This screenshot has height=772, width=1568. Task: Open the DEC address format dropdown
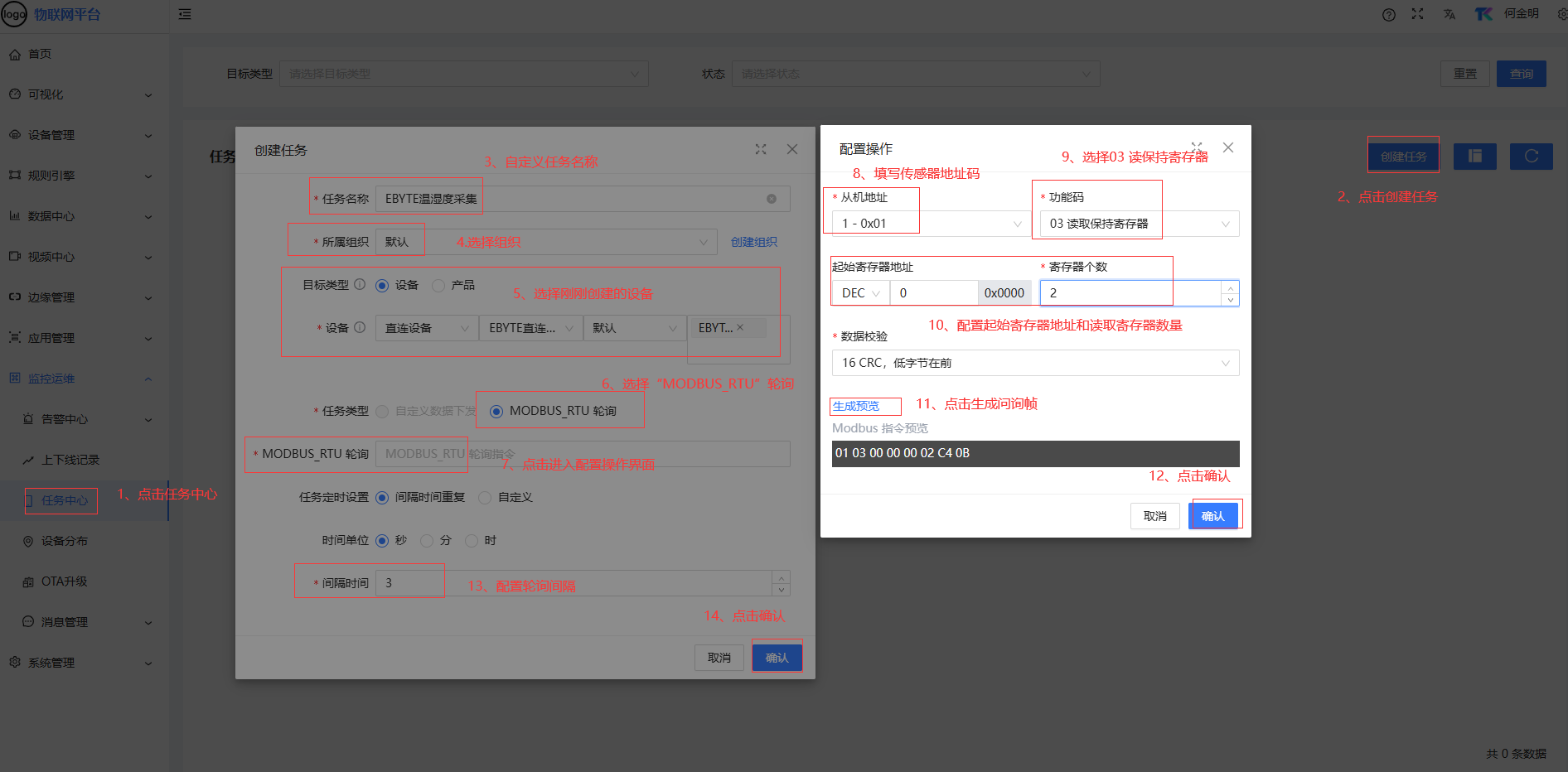(860, 293)
